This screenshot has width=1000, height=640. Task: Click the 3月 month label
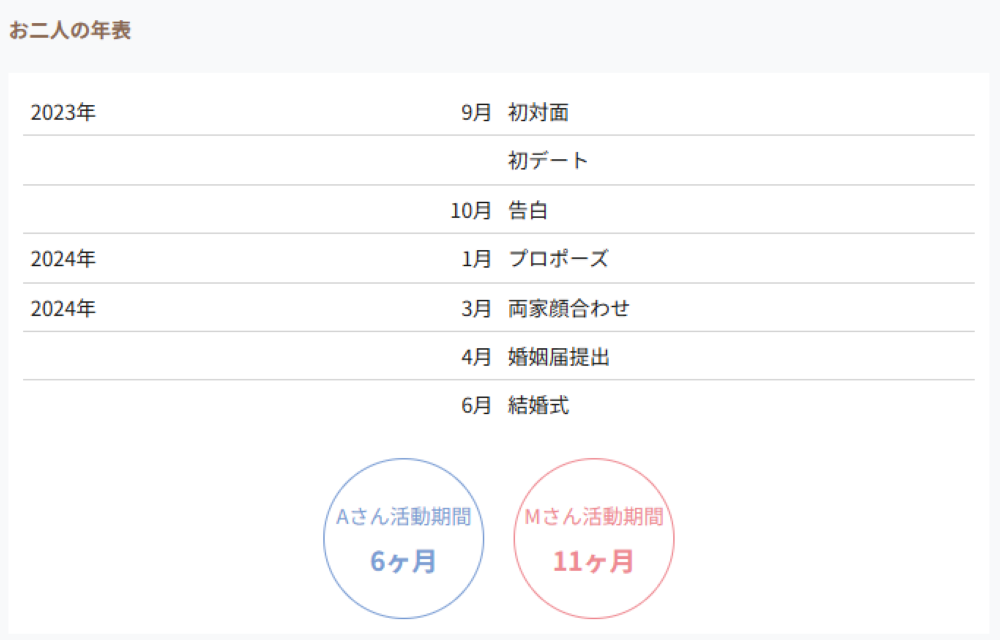click(x=476, y=309)
